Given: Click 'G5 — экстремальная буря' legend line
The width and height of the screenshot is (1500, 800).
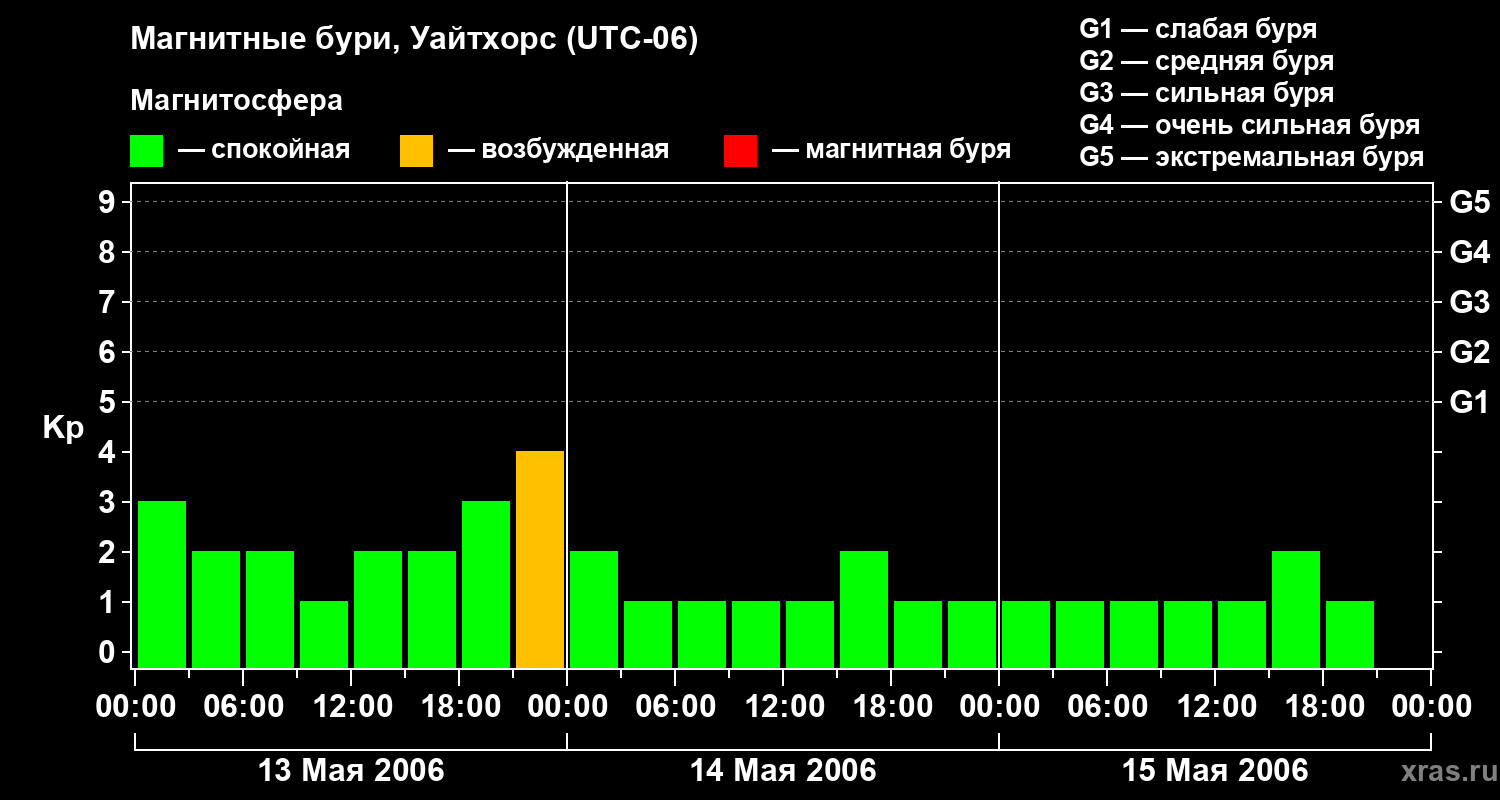Looking at the screenshot, I should click(1252, 157).
